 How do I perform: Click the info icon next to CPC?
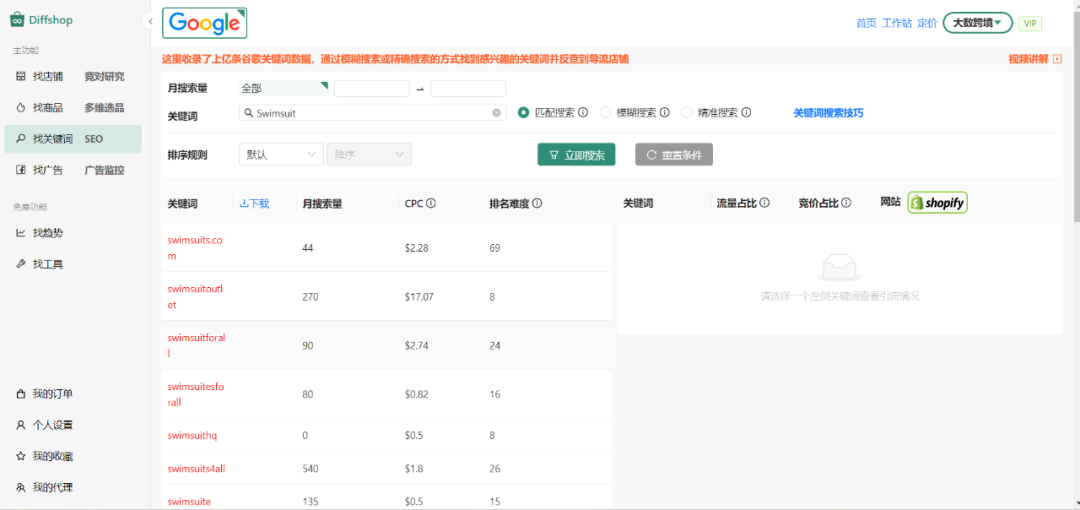point(431,203)
